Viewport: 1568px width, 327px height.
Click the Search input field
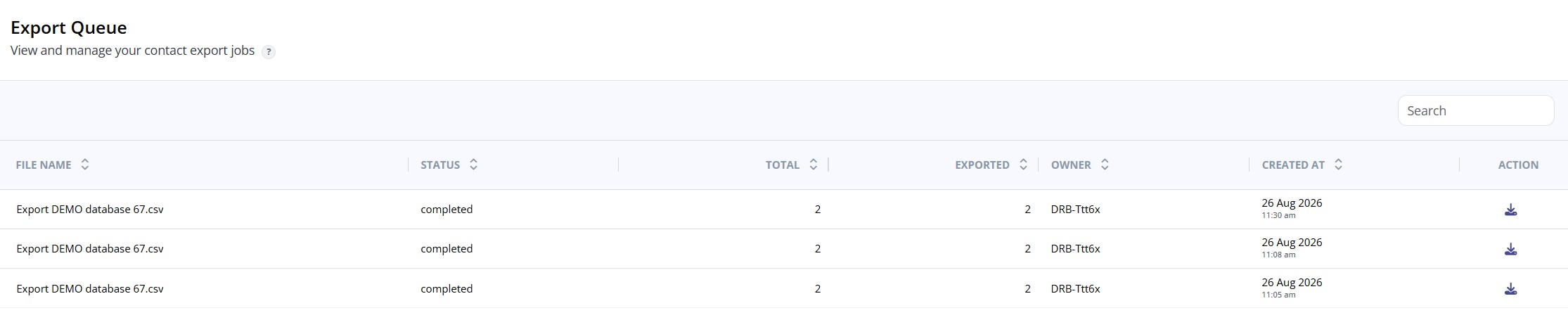(x=1475, y=110)
